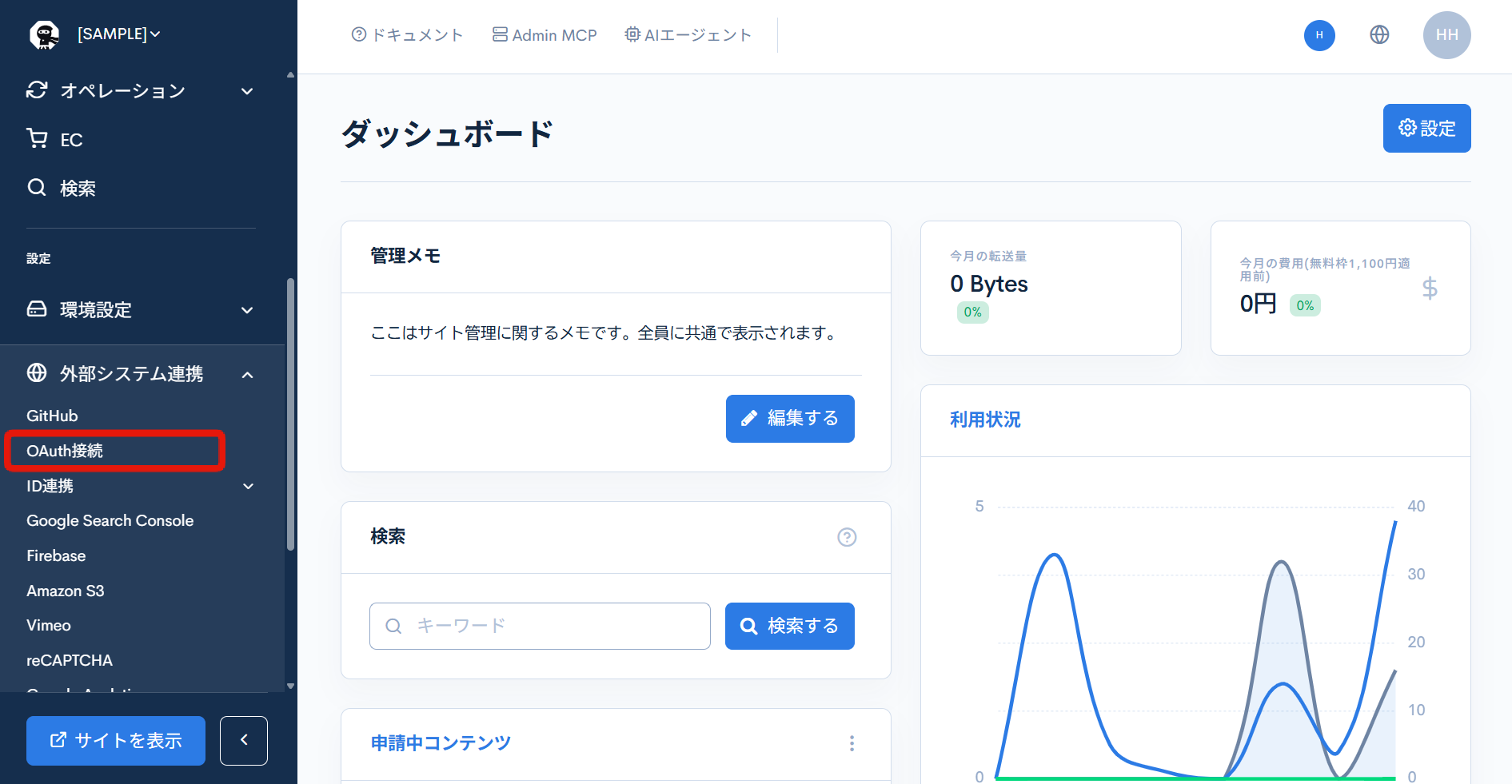
Task: Click the ninja logo icon in sidebar header
Action: (45, 35)
